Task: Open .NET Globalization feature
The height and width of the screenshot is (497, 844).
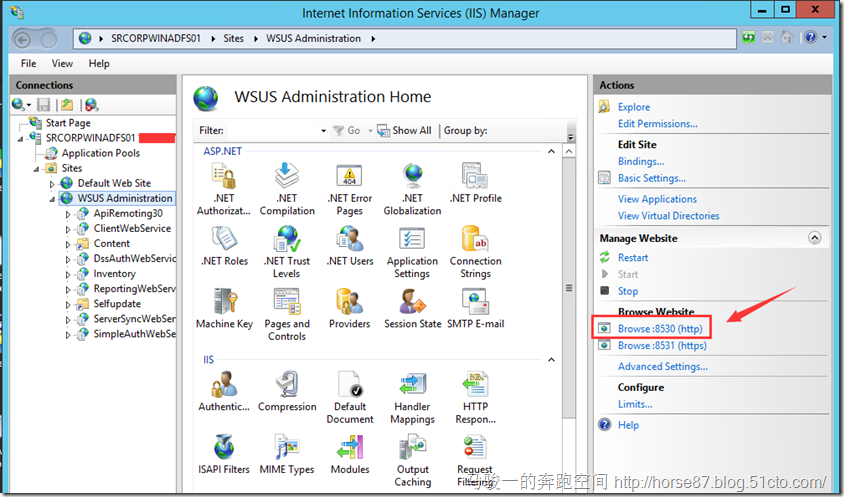Action: (x=412, y=190)
